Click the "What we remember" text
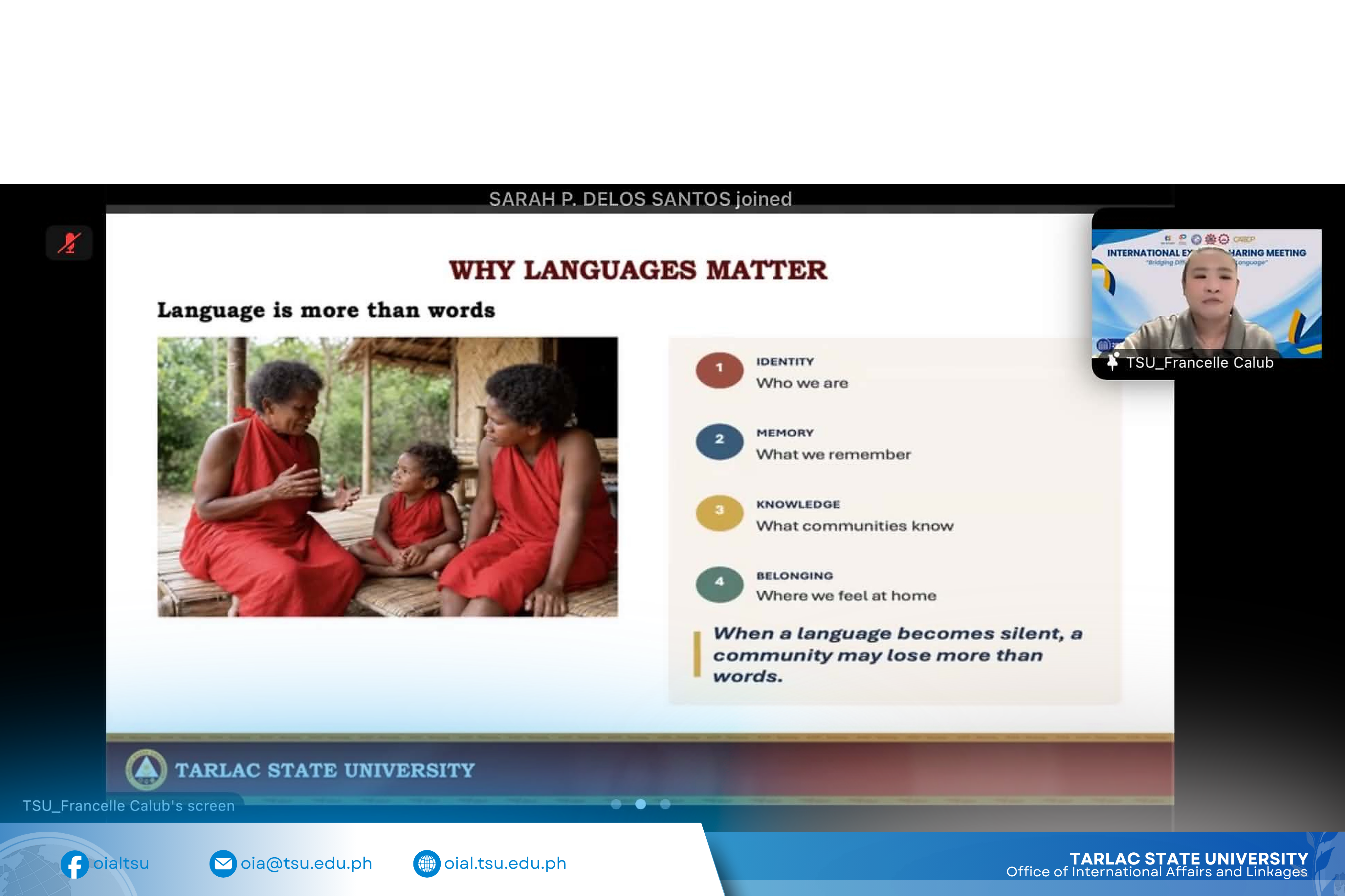The width and height of the screenshot is (1345, 896). [834, 454]
